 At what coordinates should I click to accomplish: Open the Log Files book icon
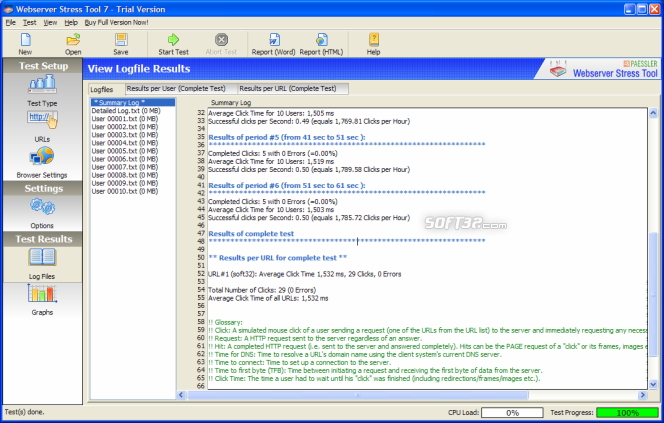click(x=42, y=264)
